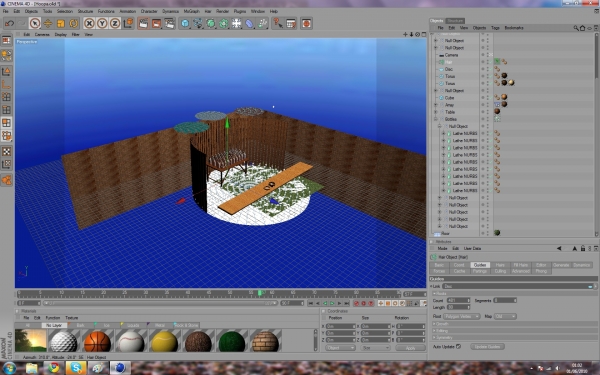
Task: Open the help pointer icon in the toolbar
Action: pos(278,23)
